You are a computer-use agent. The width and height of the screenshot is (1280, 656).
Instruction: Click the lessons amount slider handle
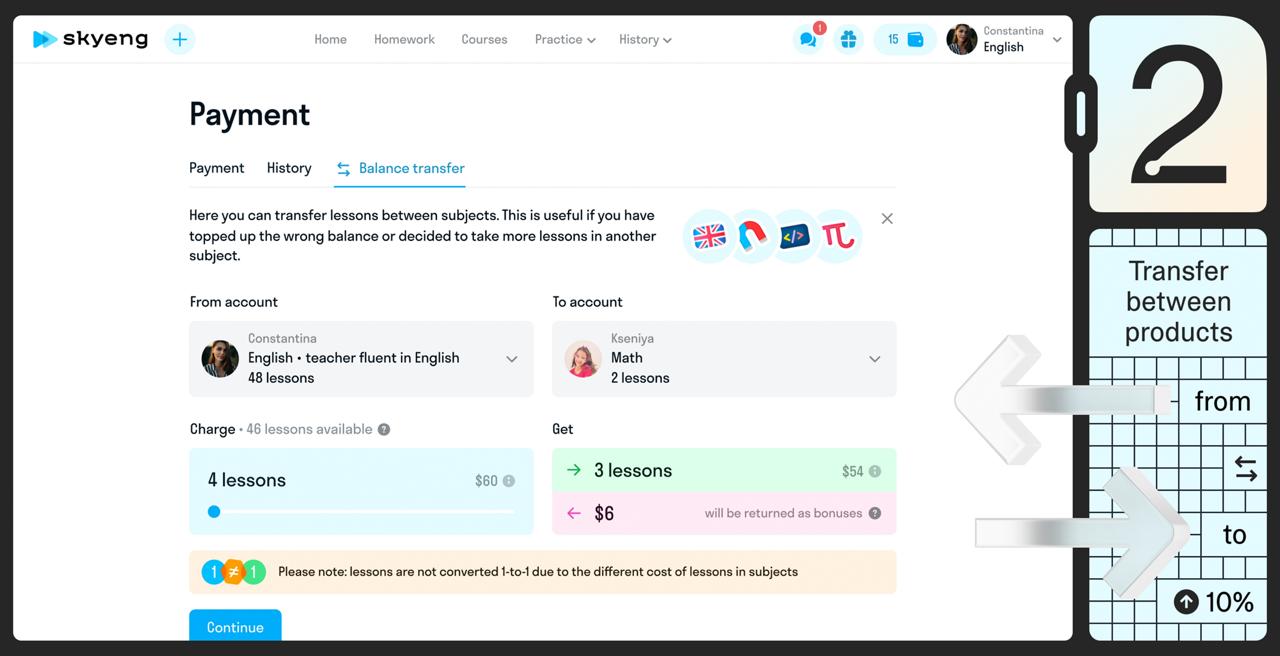pyautogui.click(x=214, y=511)
